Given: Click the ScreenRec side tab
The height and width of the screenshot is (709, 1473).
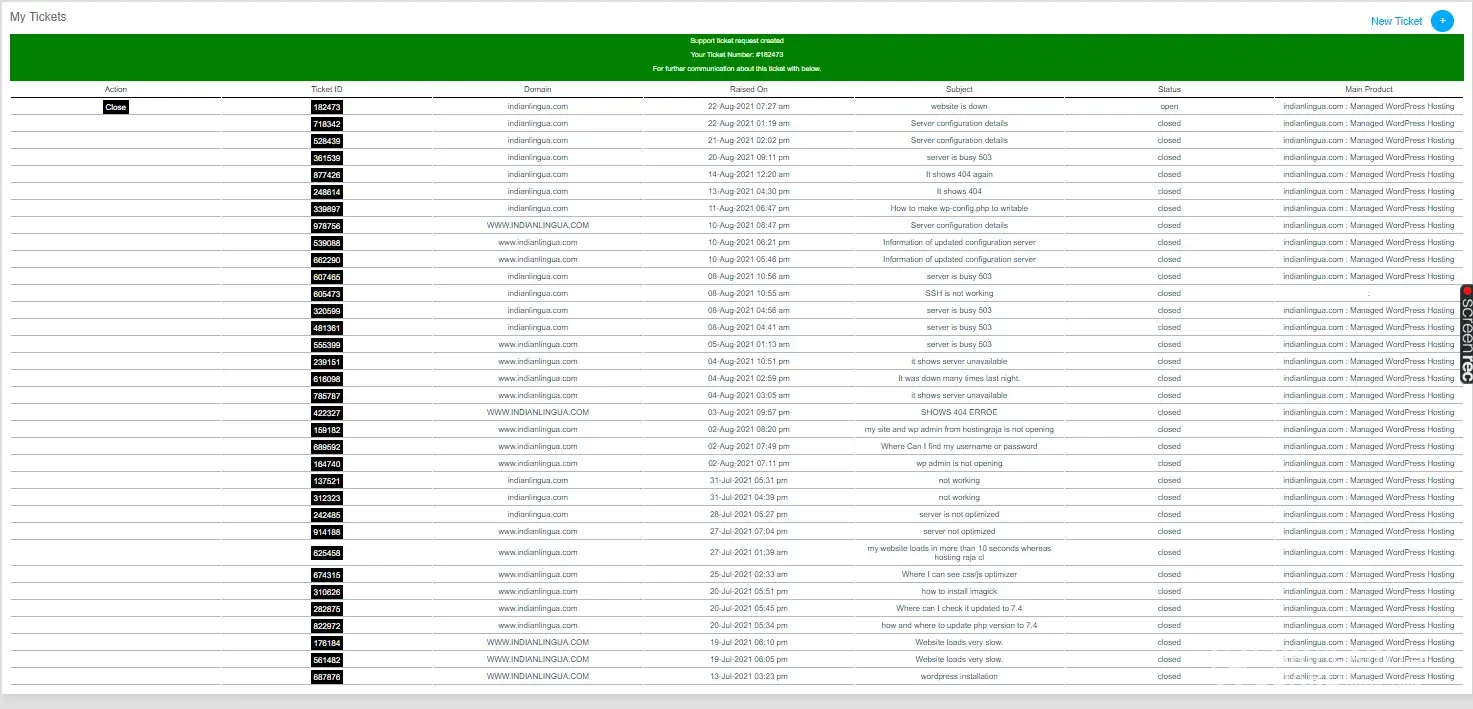Looking at the screenshot, I should (x=1466, y=333).
